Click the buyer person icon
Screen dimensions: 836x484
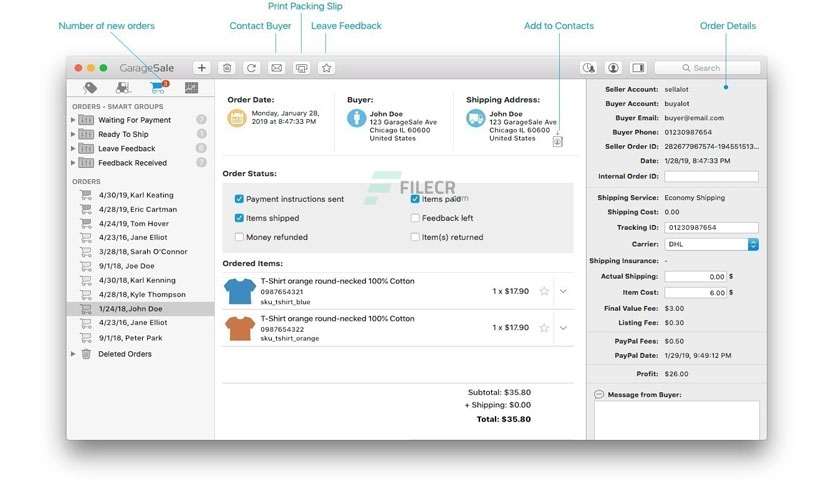[356, 118]
